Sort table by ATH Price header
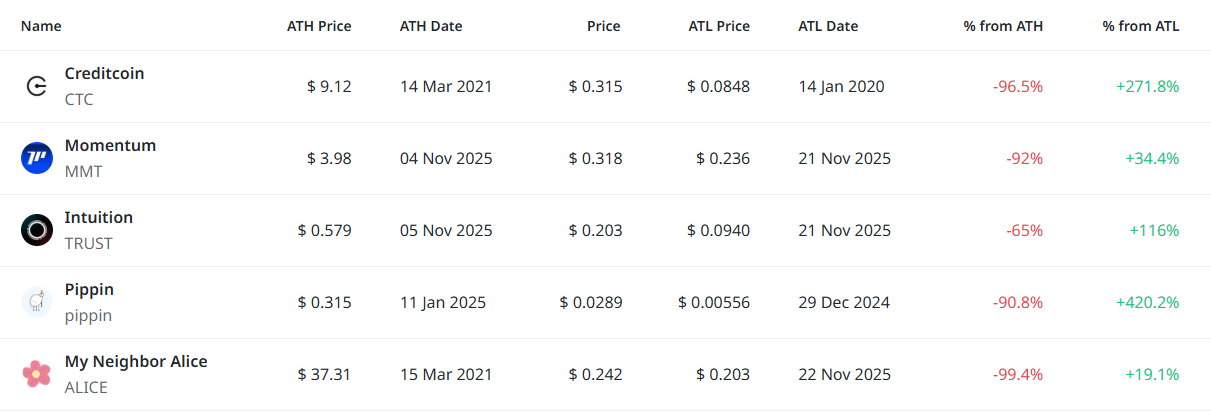 pos(319,27)
